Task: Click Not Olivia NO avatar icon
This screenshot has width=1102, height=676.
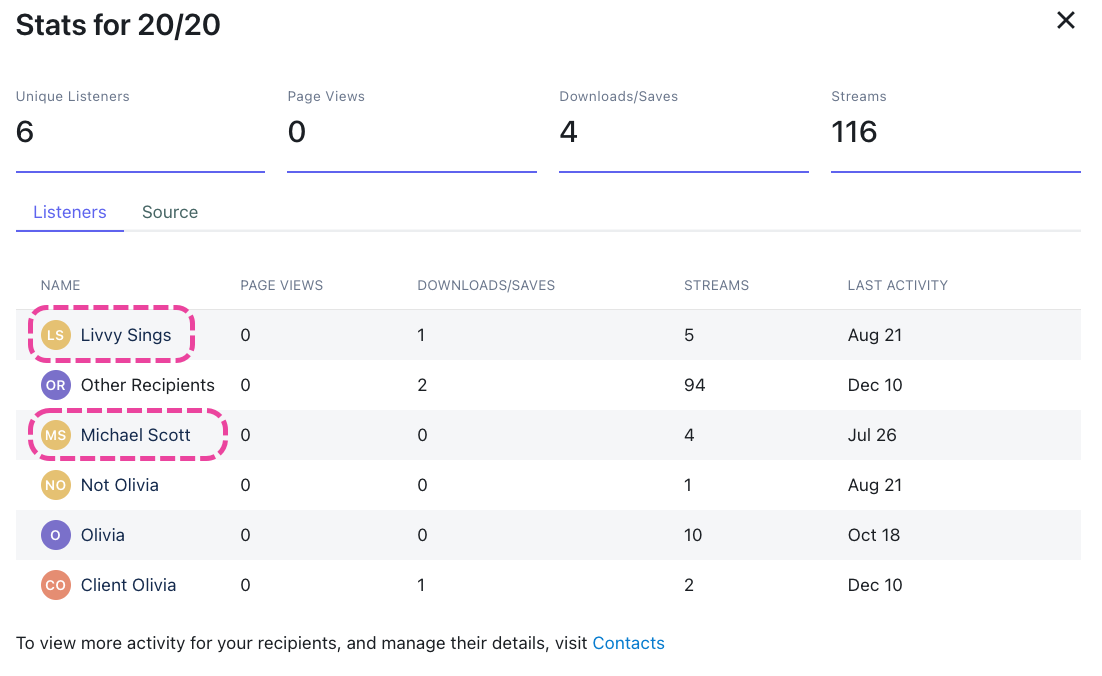Action: click(55, 485)
